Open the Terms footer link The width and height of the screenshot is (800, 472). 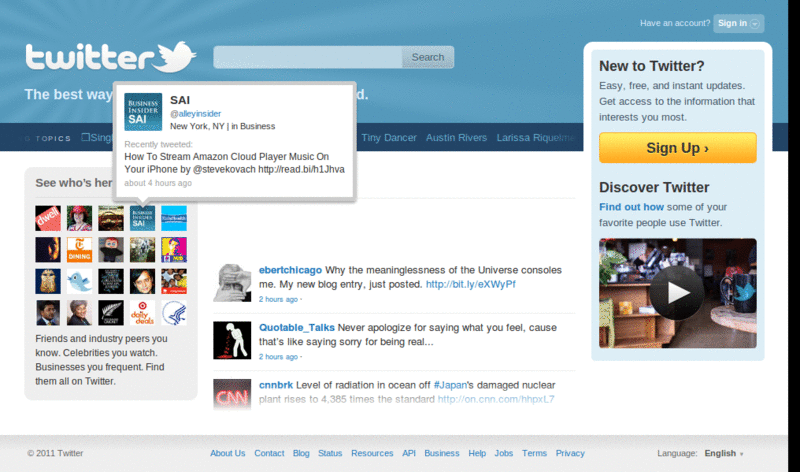point(534,453)
